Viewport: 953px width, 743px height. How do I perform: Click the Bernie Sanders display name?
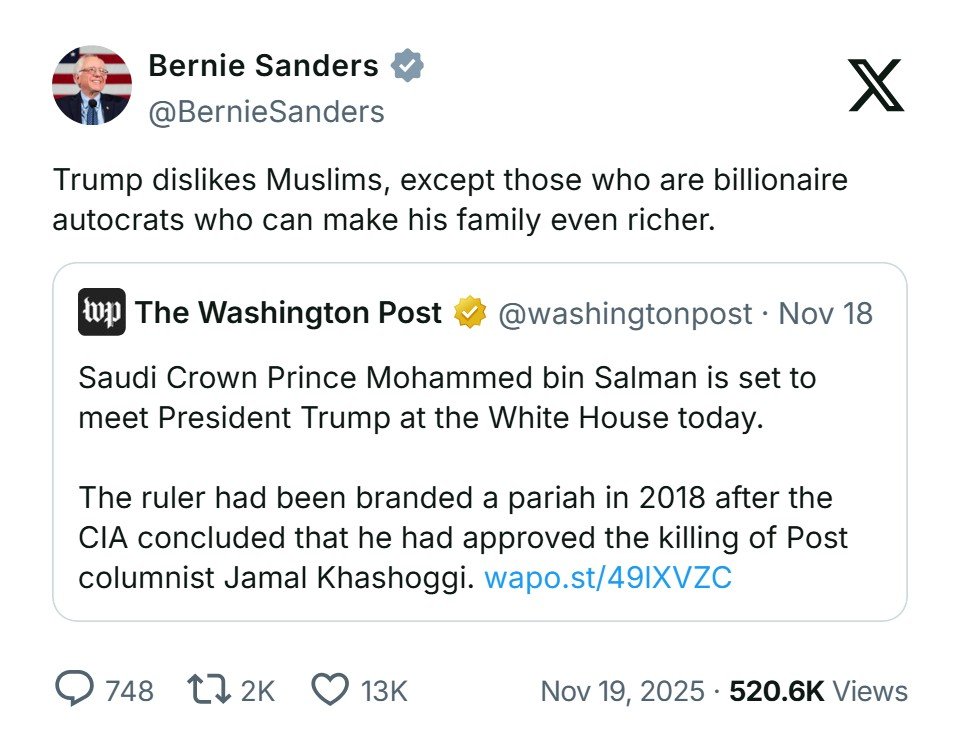coord(263,67)
